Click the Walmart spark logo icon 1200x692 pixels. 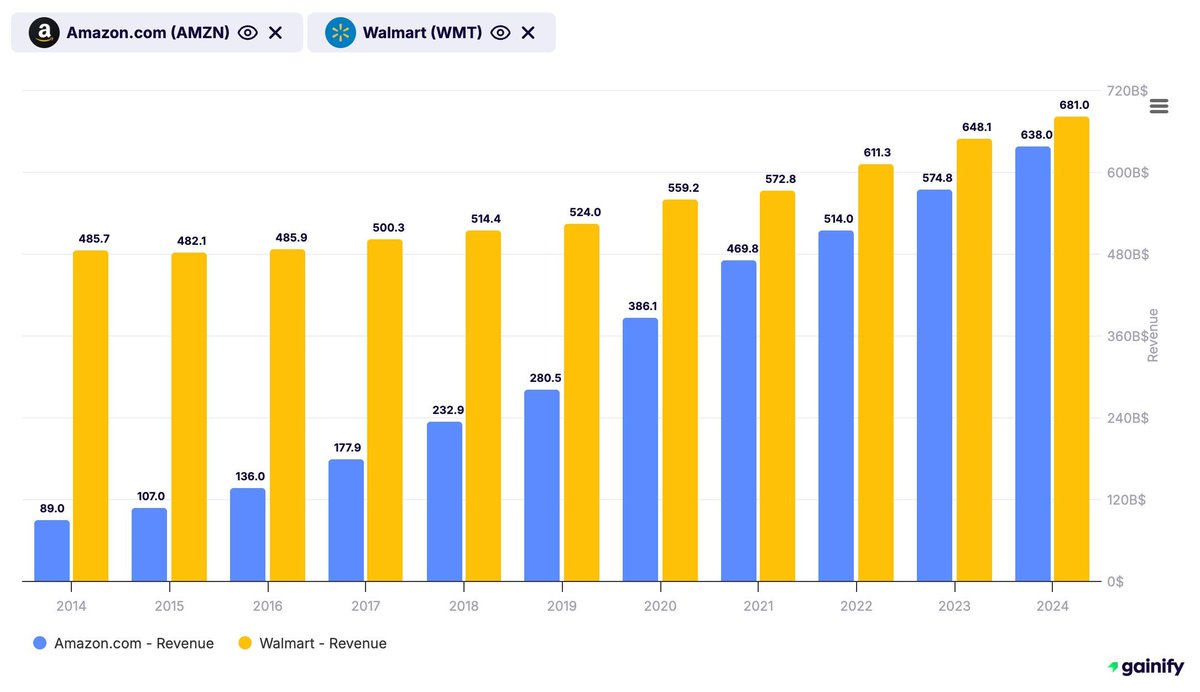coord(340,33)
